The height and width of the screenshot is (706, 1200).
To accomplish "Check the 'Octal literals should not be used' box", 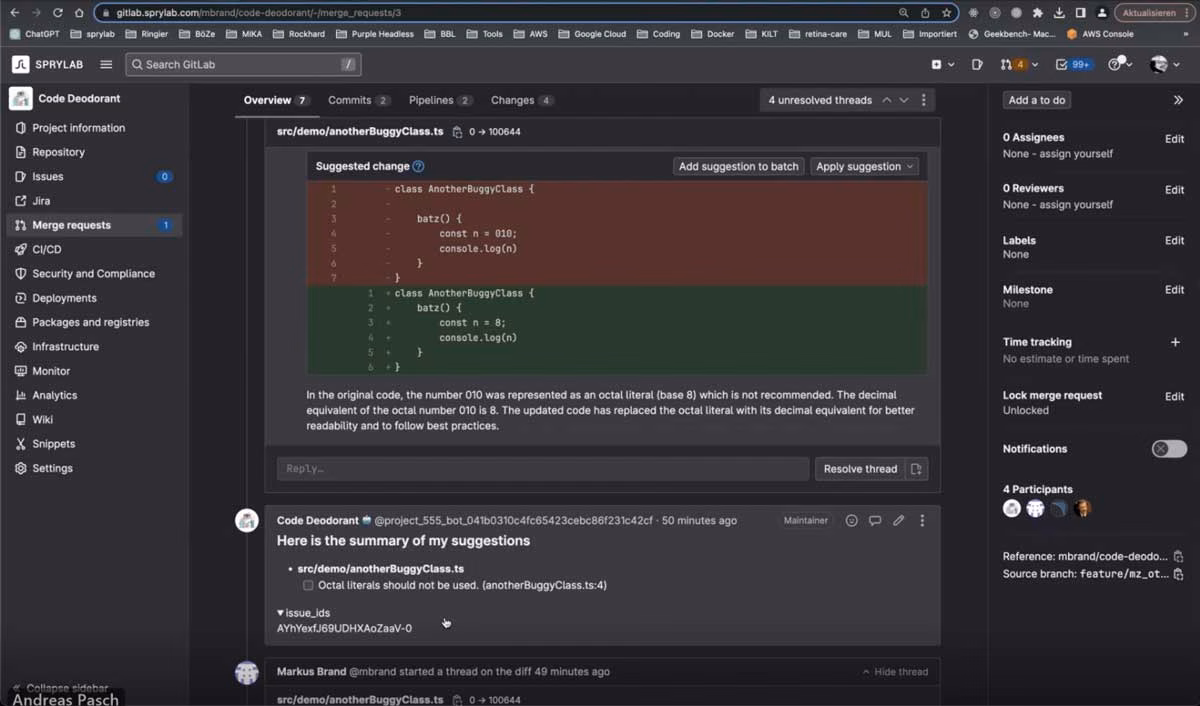I will [x=308, y=585].
